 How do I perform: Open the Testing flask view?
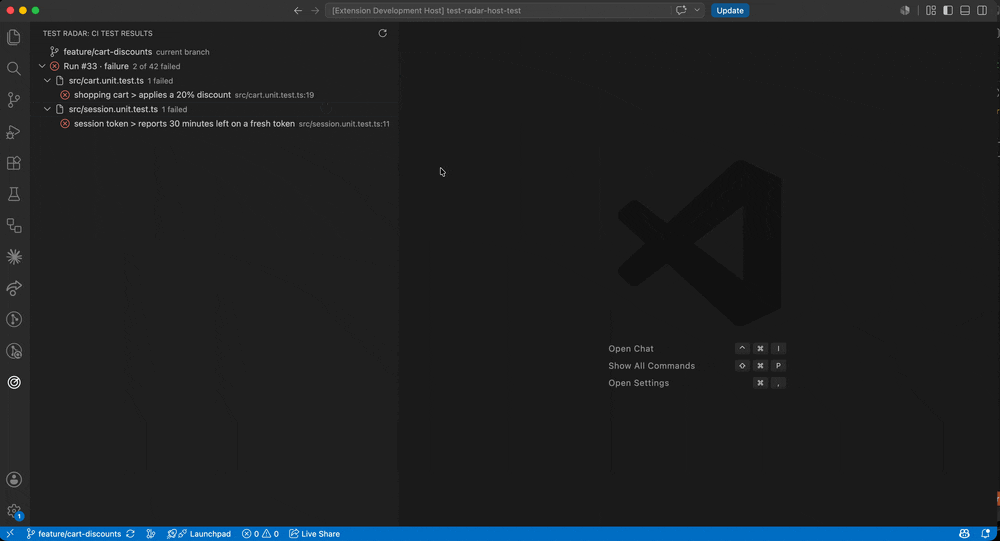coord(13,194)
